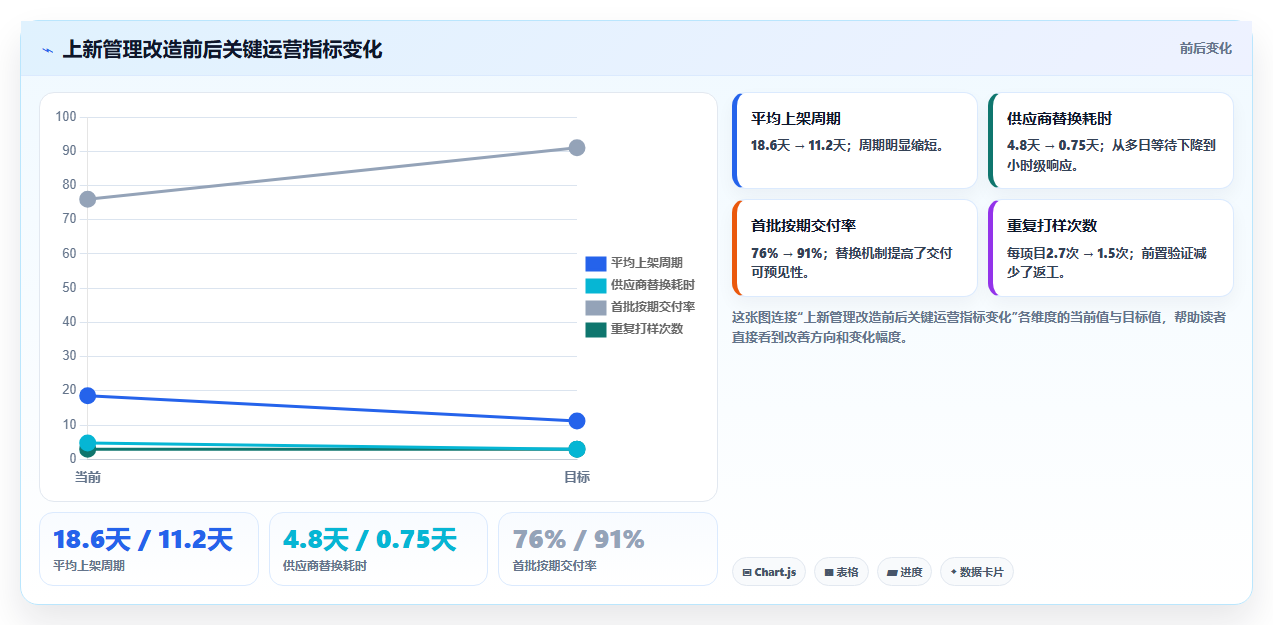
Task: Click the icon in Chart.js tag
Action: click(746, 573)
